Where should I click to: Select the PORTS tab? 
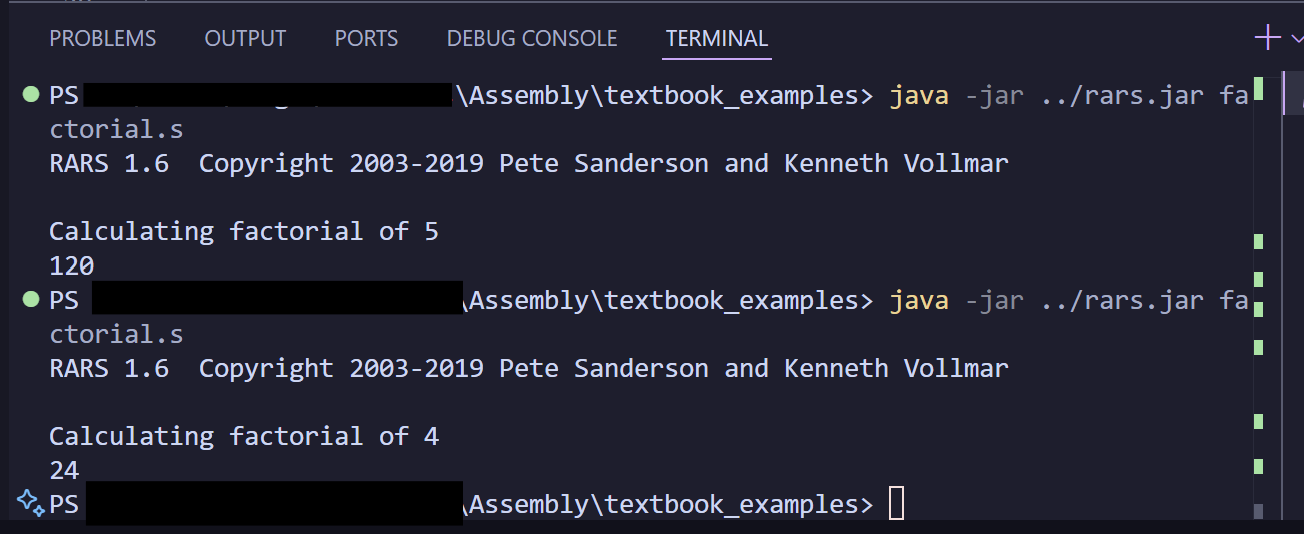pos(366,39)
